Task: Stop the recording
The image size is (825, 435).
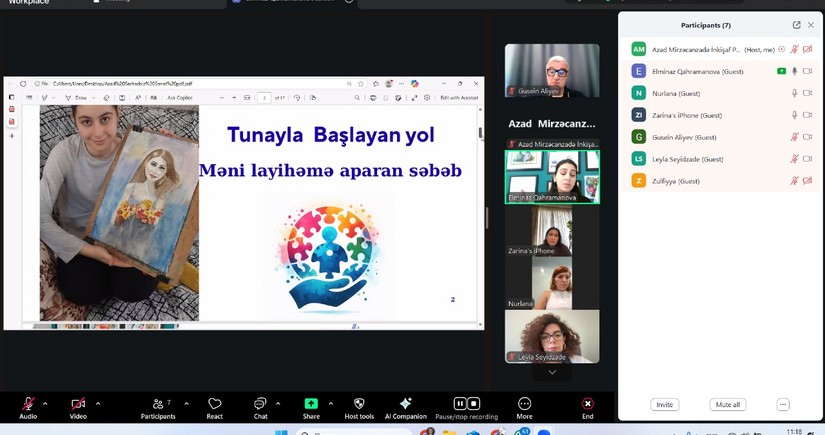Action: click(x=474, y=403)
